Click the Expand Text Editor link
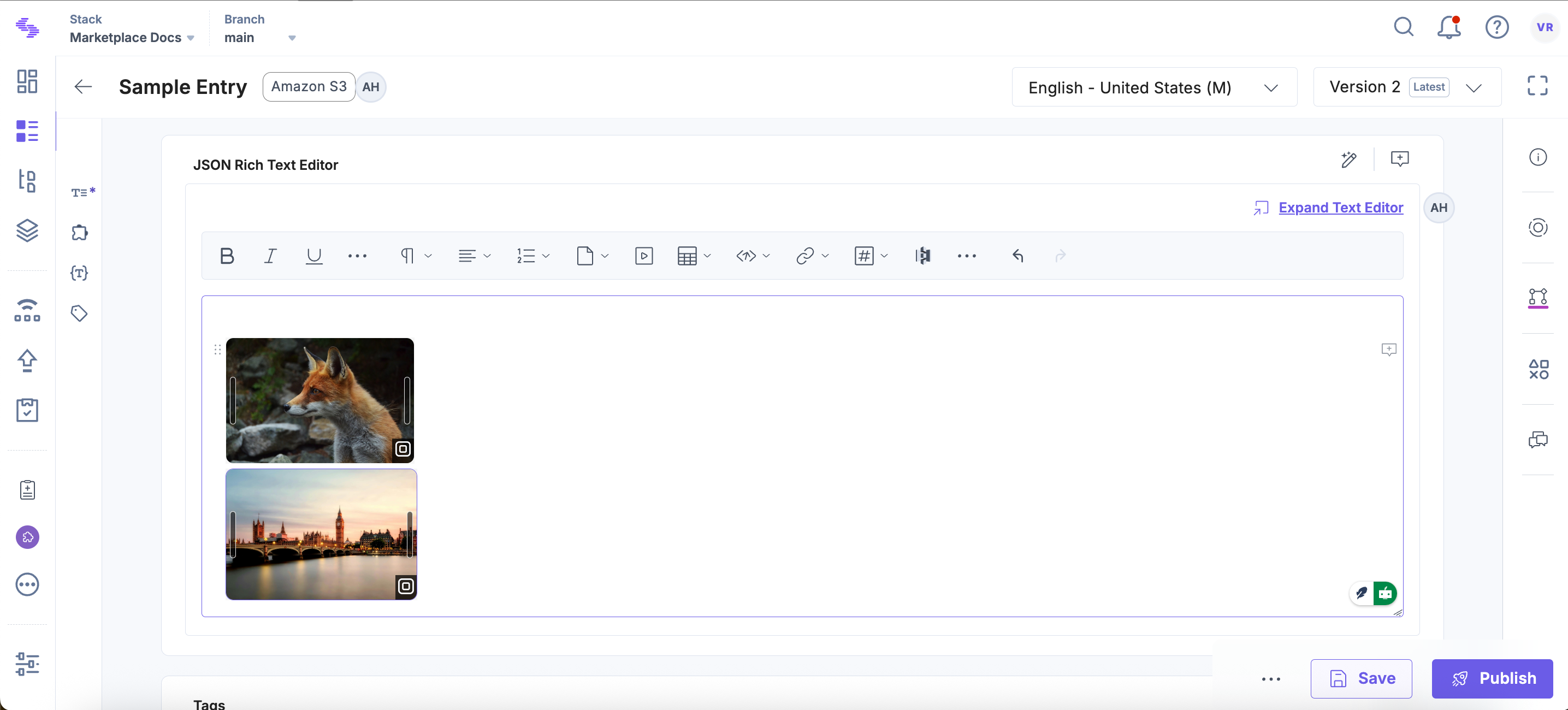Image resolution: width=1568 pixels, height=710 pixels. [x=1341, y=208]
